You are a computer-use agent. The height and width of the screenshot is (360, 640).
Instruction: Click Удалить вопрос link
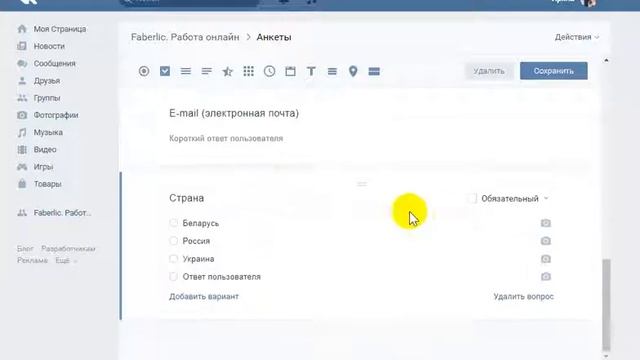pos(523,296)
